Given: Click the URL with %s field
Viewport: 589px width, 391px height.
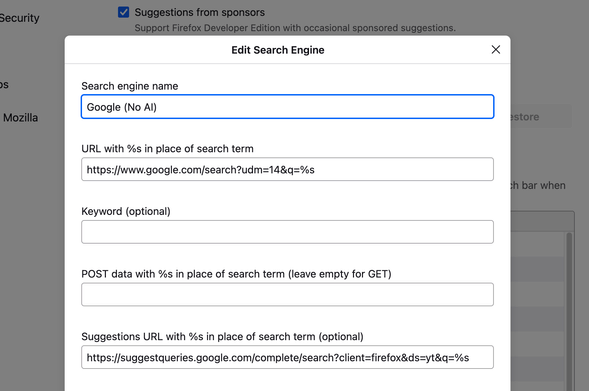Looking at the screenshot, I should coord(287,169).
